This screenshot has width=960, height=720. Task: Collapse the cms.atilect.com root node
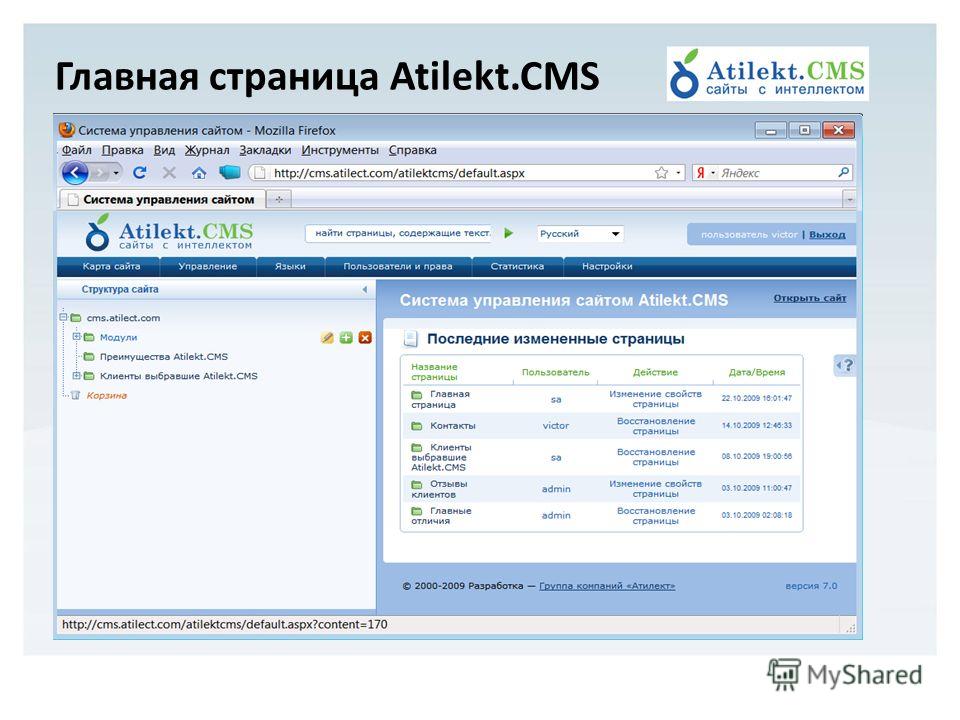[63, 317]
